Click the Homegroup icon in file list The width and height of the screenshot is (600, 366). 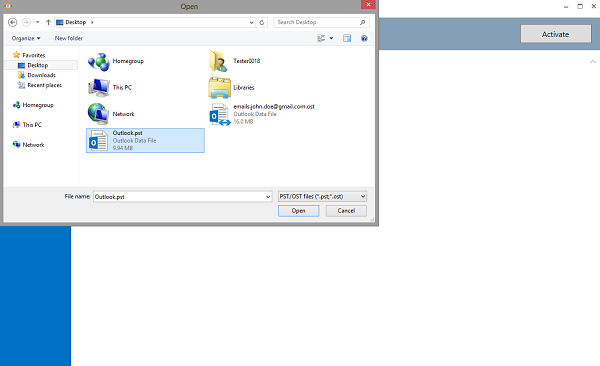coord(99,62)
